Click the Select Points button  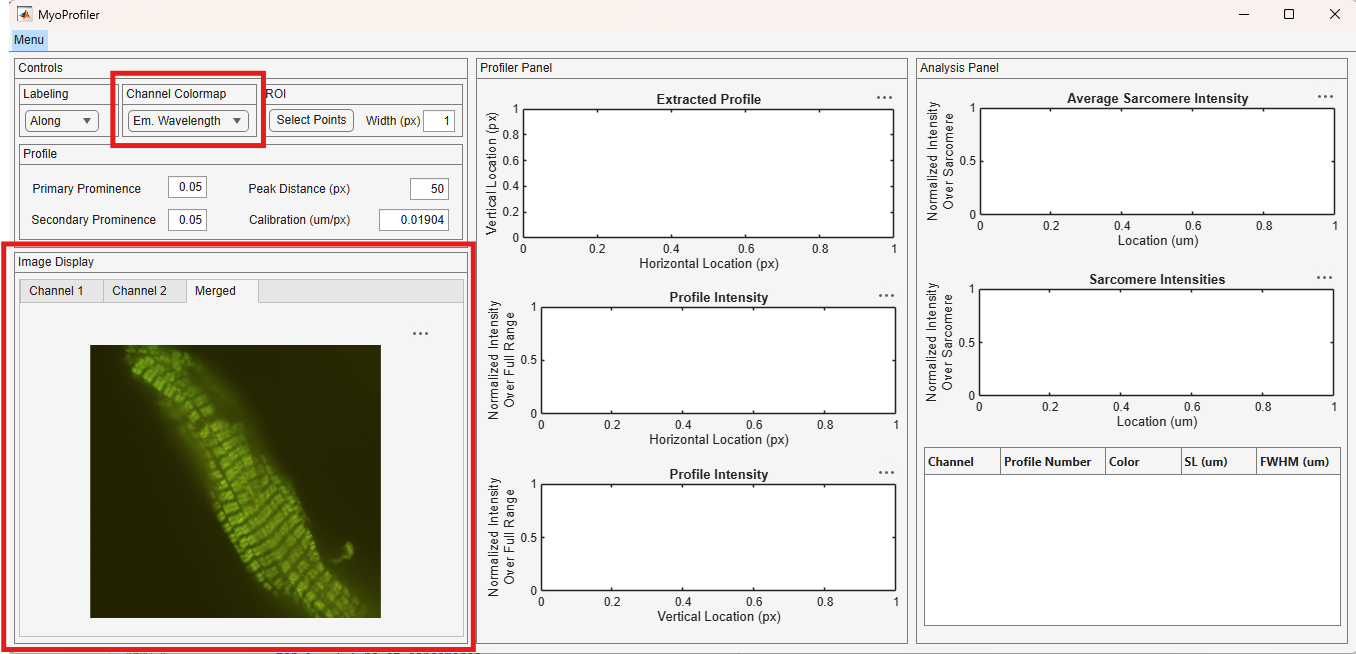click(311, 120)
